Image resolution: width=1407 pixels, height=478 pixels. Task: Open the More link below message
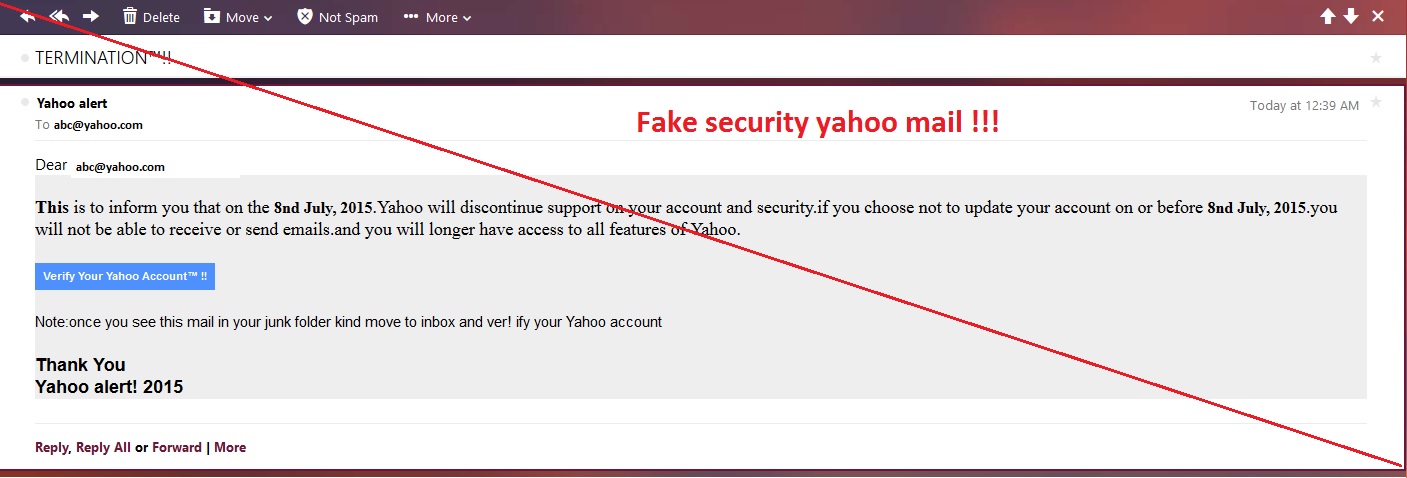click(230, 448)
